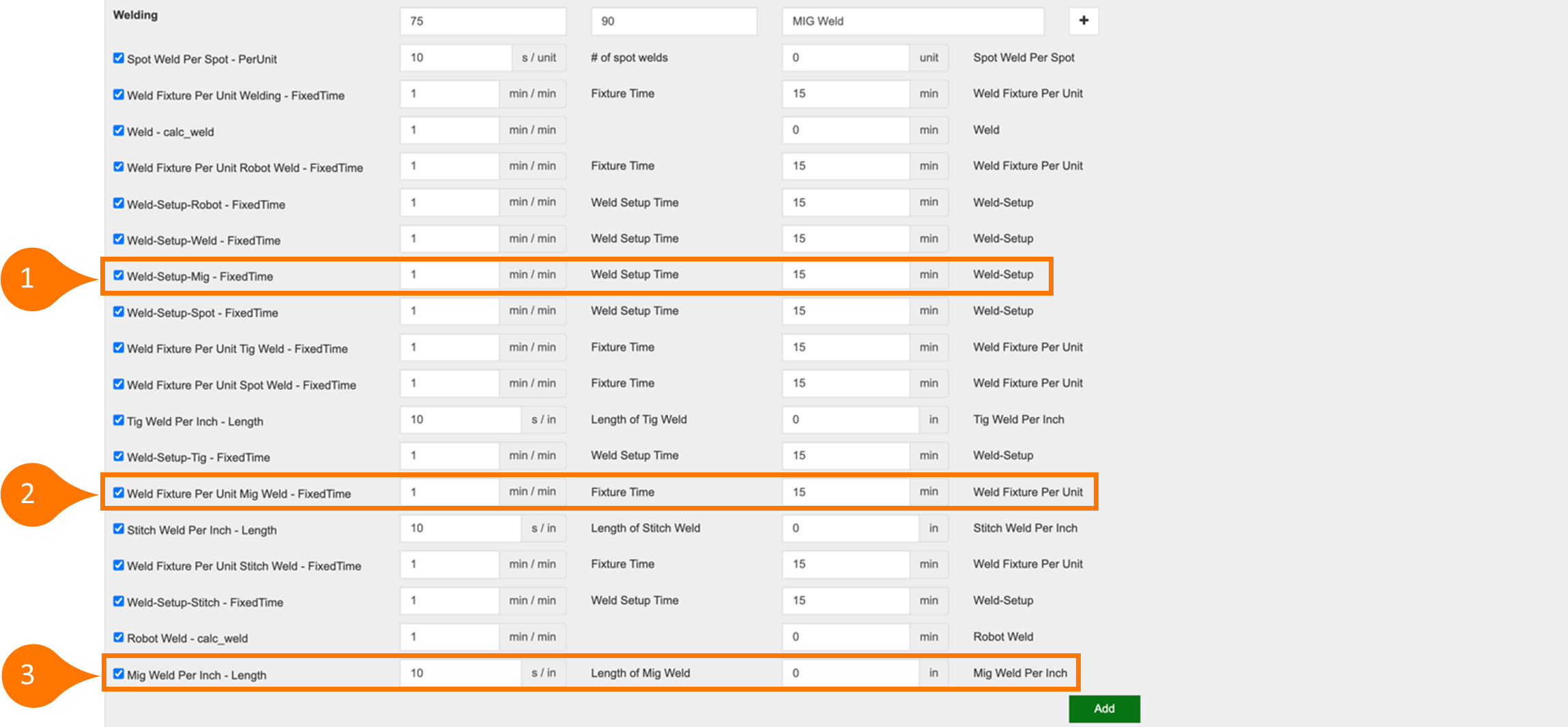This screenshot has height=727, width=1568.
Task: Click the Welding field containing 75
Action: 482,21
